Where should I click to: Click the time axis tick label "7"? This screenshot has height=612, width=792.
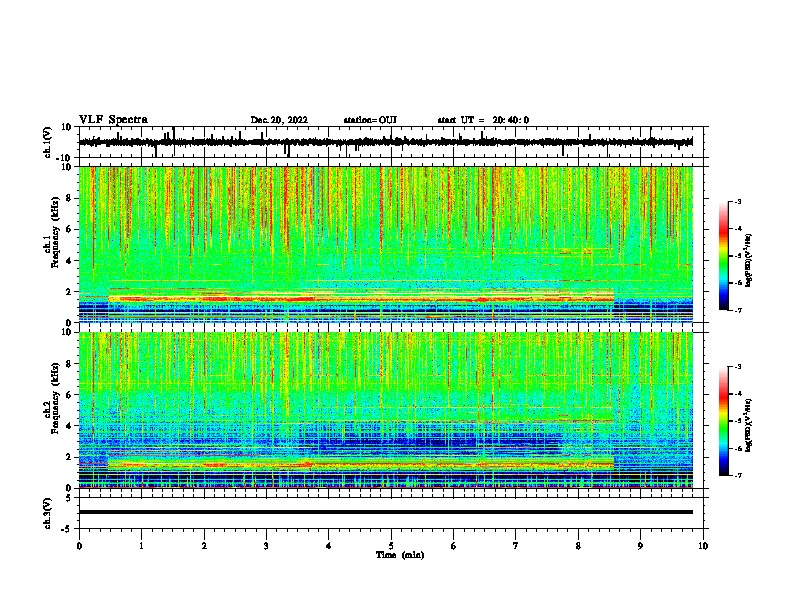516,546
